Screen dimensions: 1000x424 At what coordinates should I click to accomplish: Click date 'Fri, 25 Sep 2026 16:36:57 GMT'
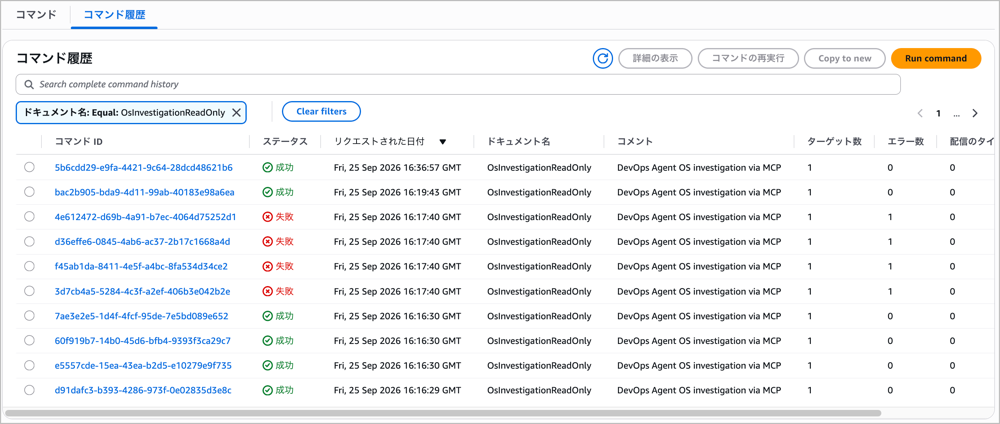(x=397, y=168)
